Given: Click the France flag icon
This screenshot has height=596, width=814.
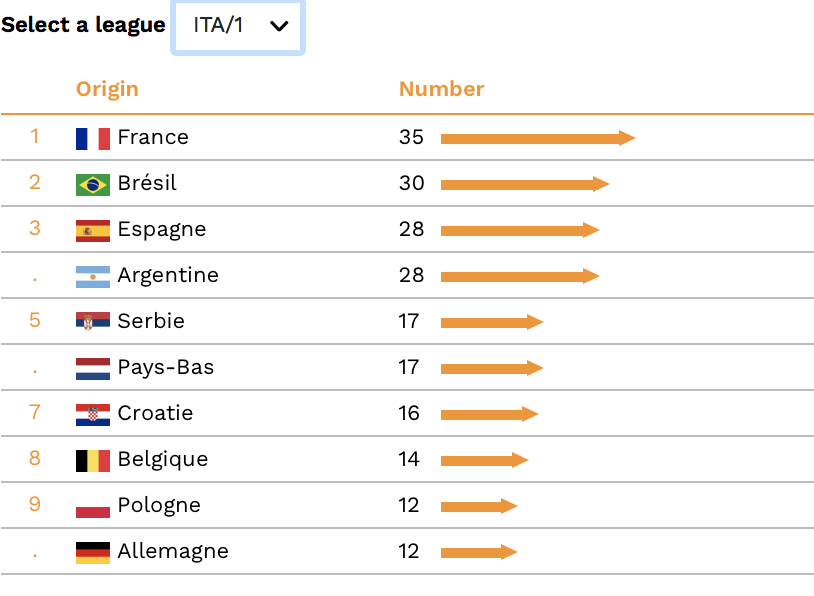Looking at the screenshot, I should 93,139.
